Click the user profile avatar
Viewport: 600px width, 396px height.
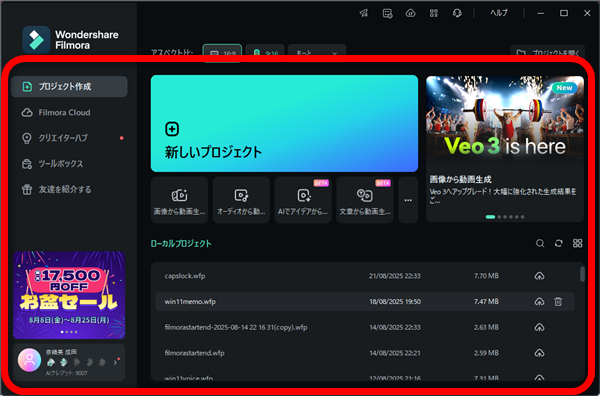[29, 360]
